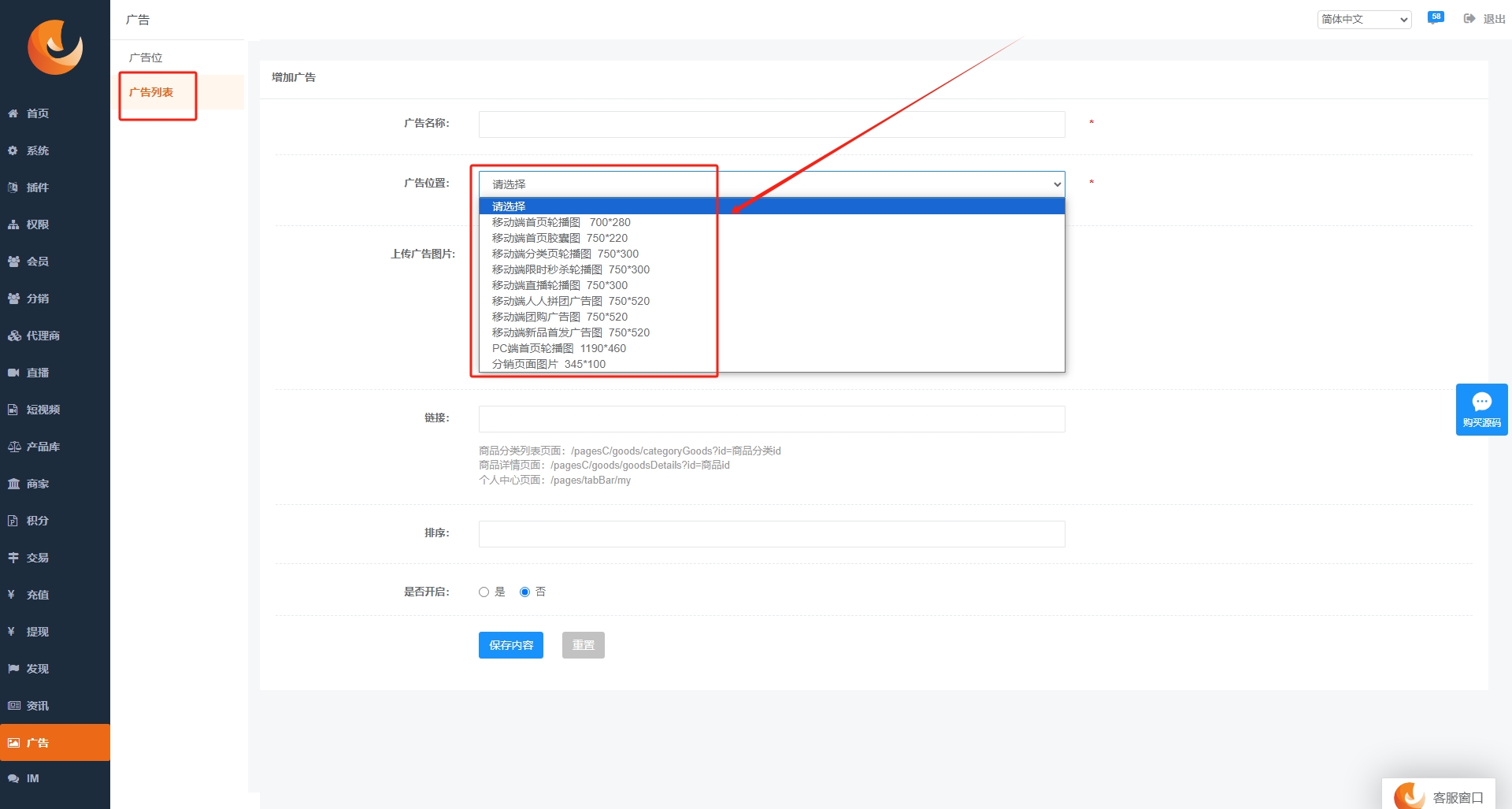Click the flag icon beside 发现
The width and height of the screenshot is (1512, 809).
pos(13,669)
